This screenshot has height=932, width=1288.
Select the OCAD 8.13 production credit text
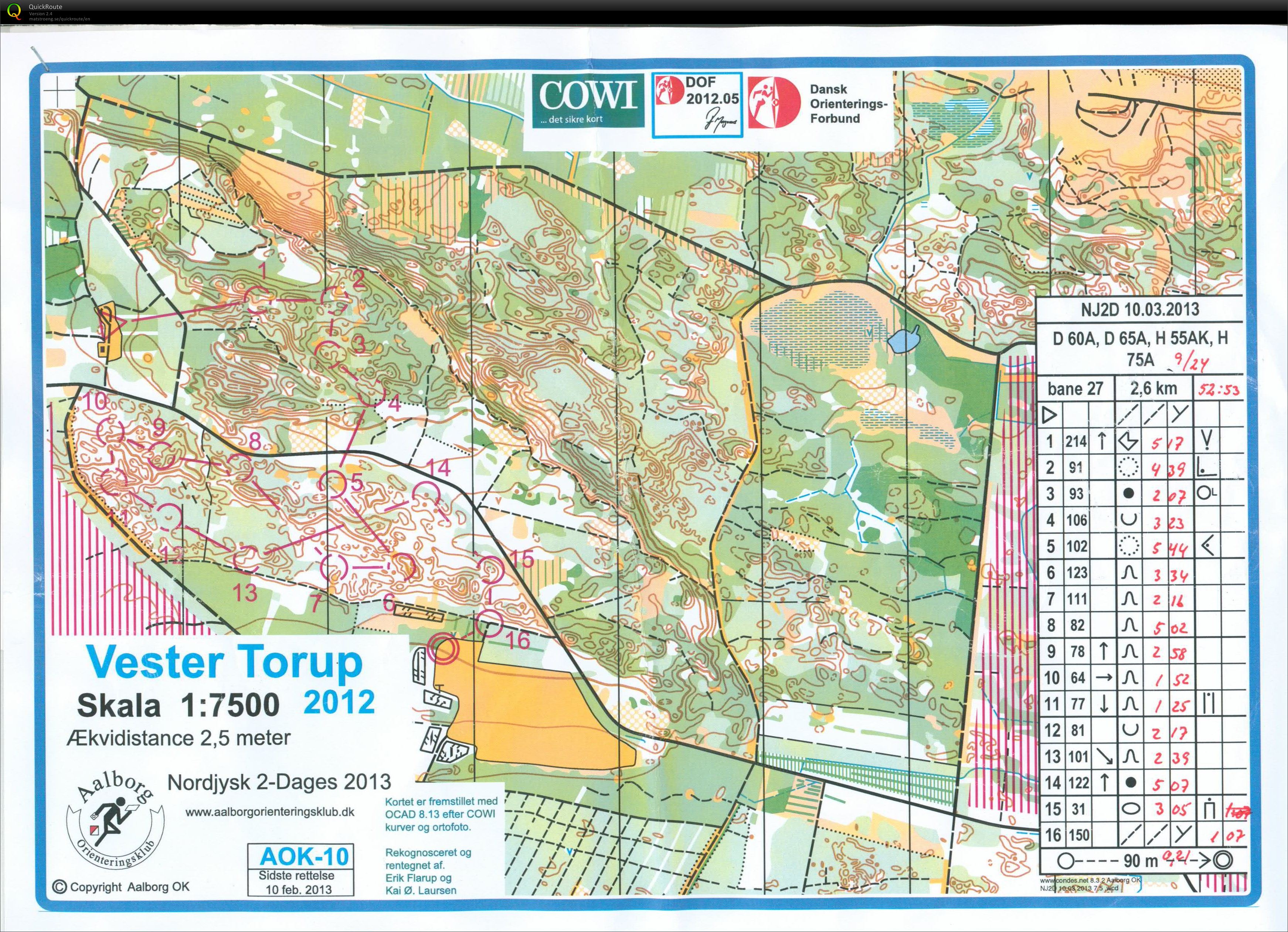(x=441, y=814)
